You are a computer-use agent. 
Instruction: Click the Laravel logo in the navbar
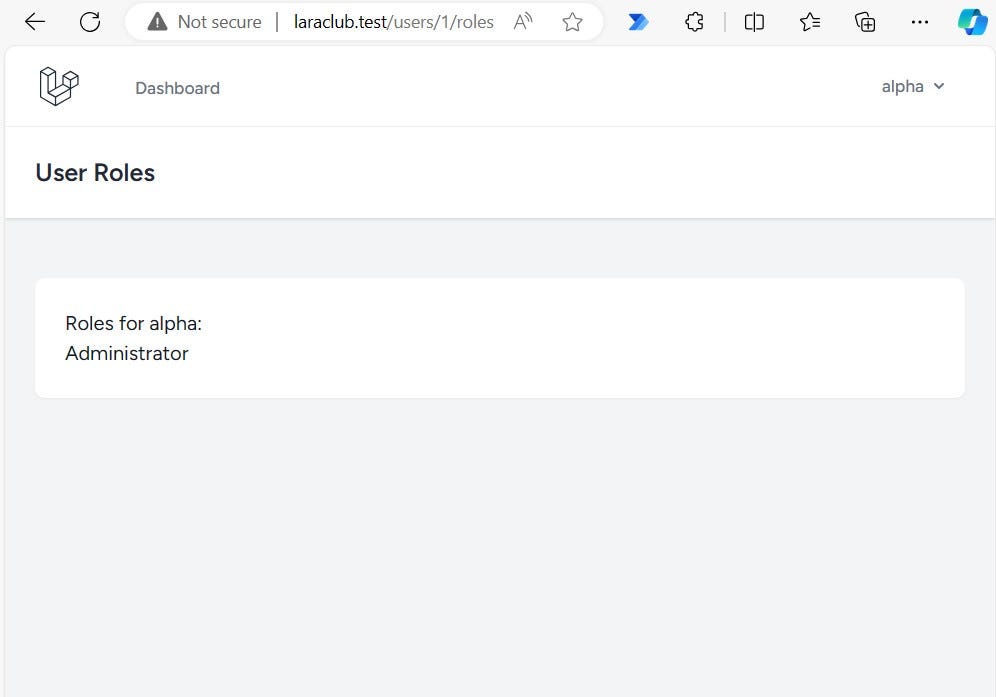(x=58, y=86)
